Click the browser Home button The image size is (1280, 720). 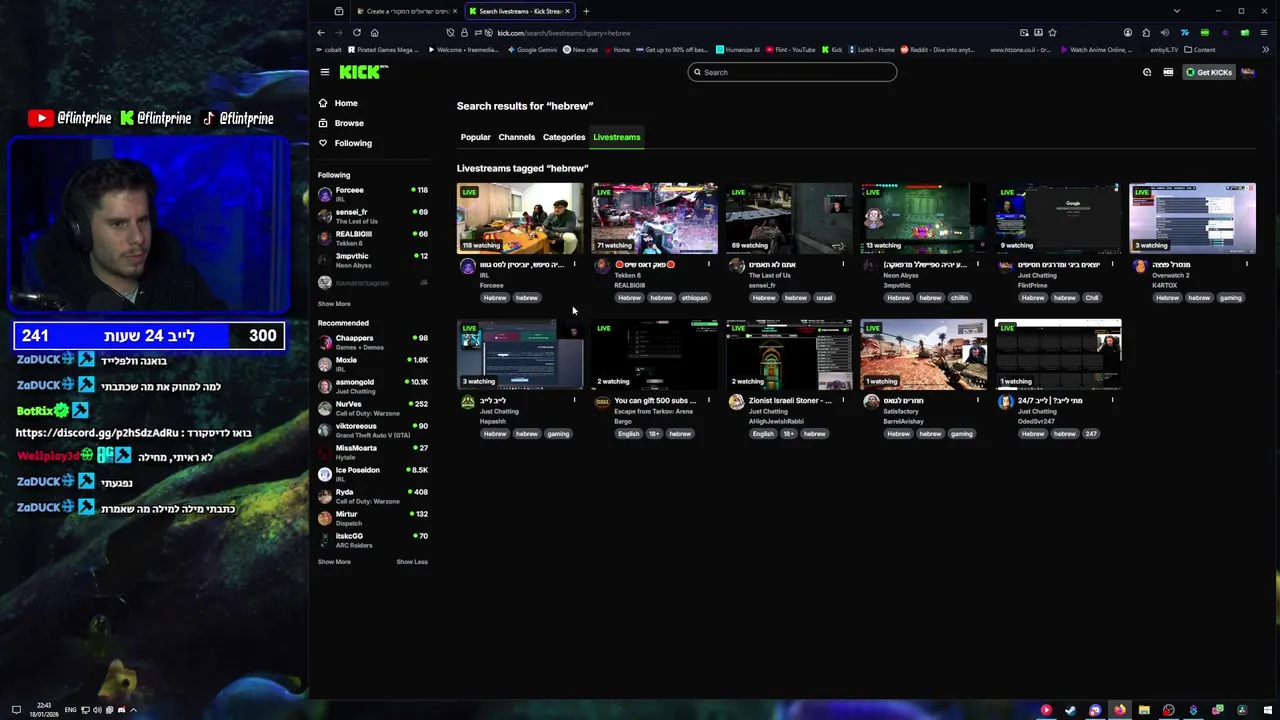pyautogui.click(x=374, y=33)
